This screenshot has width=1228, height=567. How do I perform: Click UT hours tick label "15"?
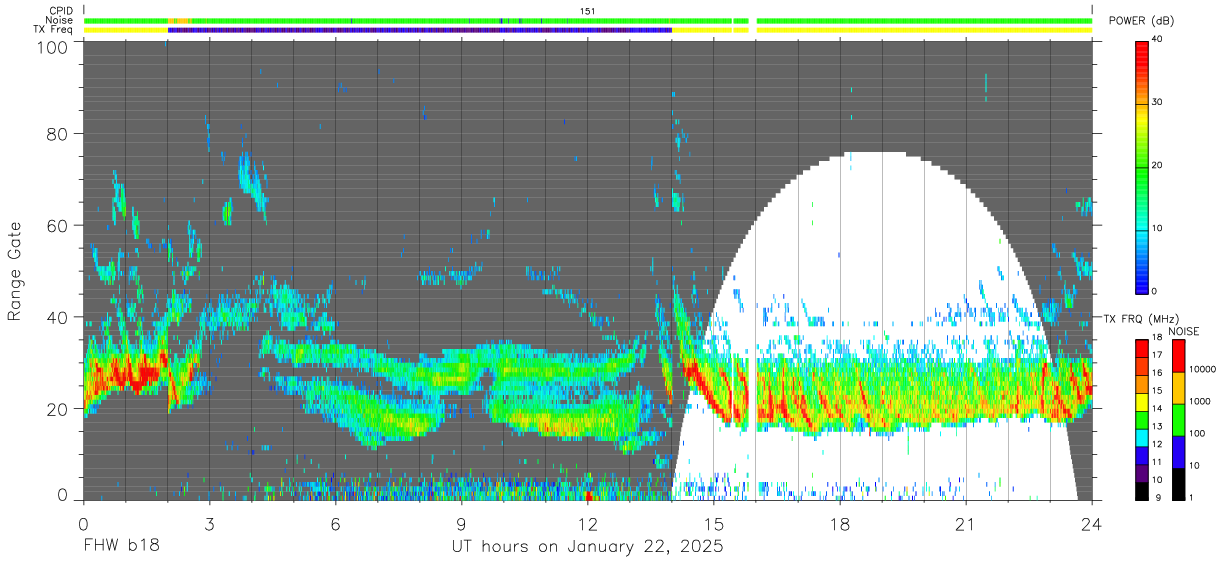pyautogui.click(x=714, y=524)
